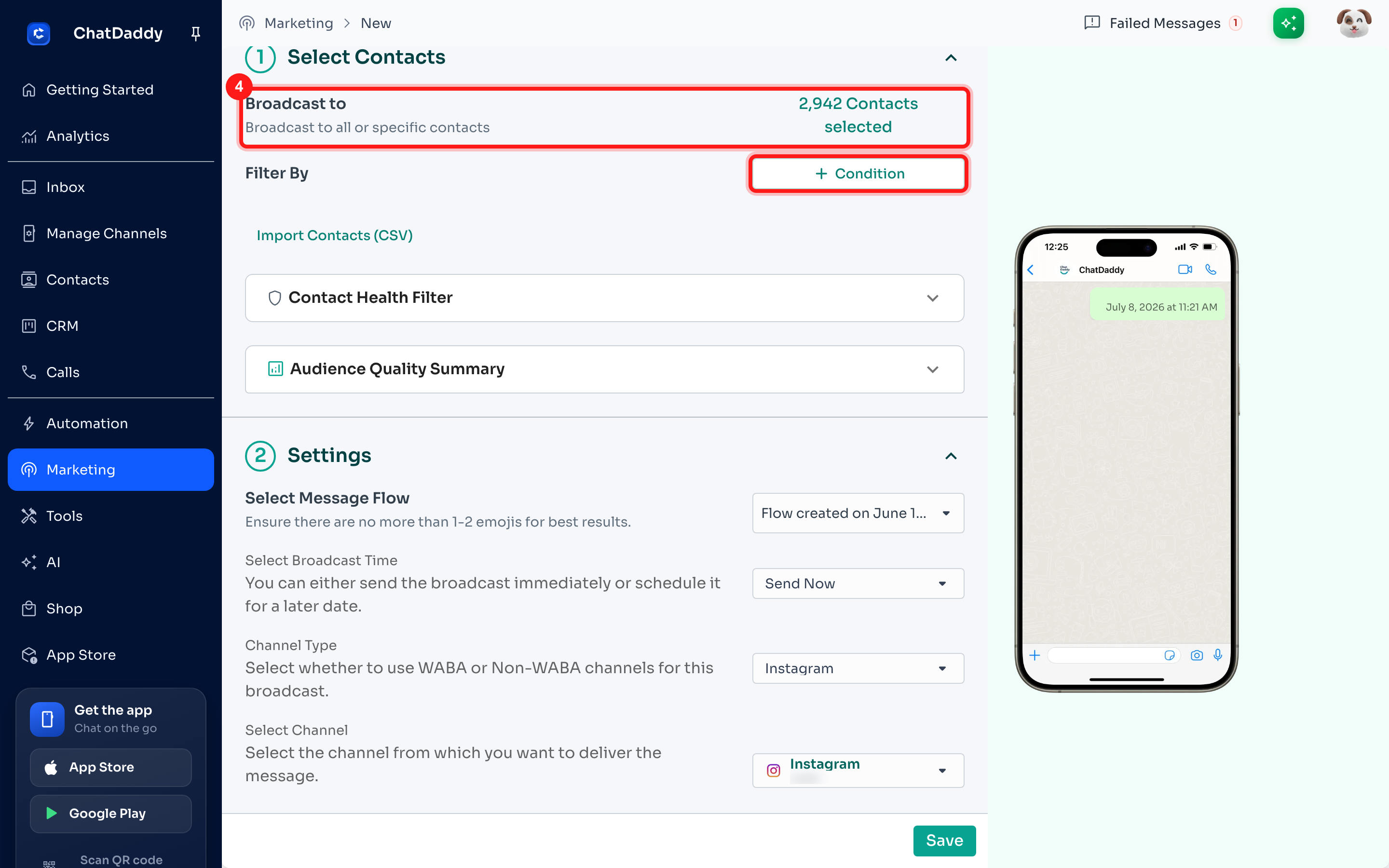Image resolution: width=1389 pixels, height=868 pixels.
Task: Click the ChatDaddy logo icon
Action: [39, 33]
